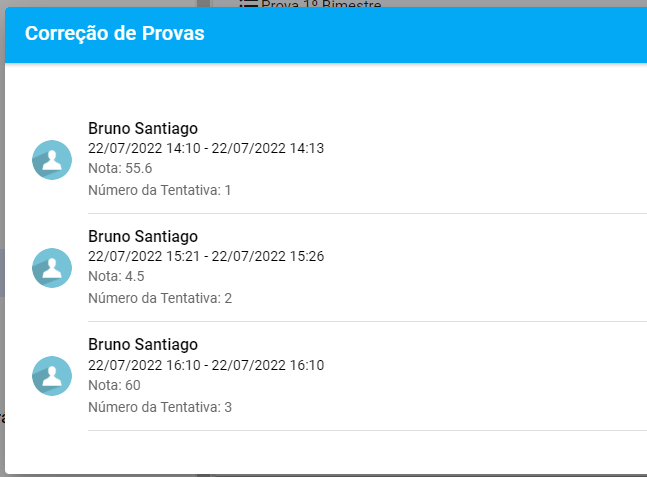The height and width of the screenshot is (477, 647).
Task: Click the Nota: 60 grade line
Action: pos(114,385)
